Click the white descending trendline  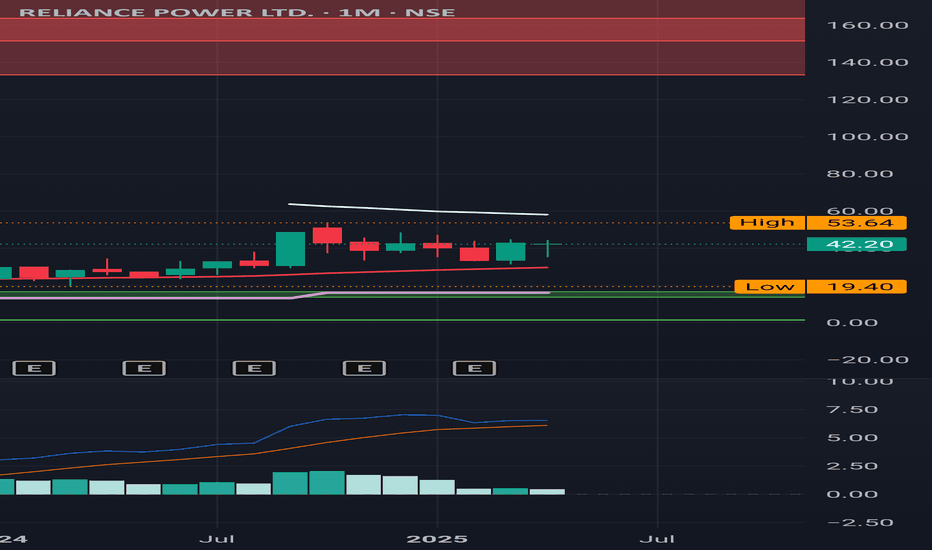click(418, 209)
